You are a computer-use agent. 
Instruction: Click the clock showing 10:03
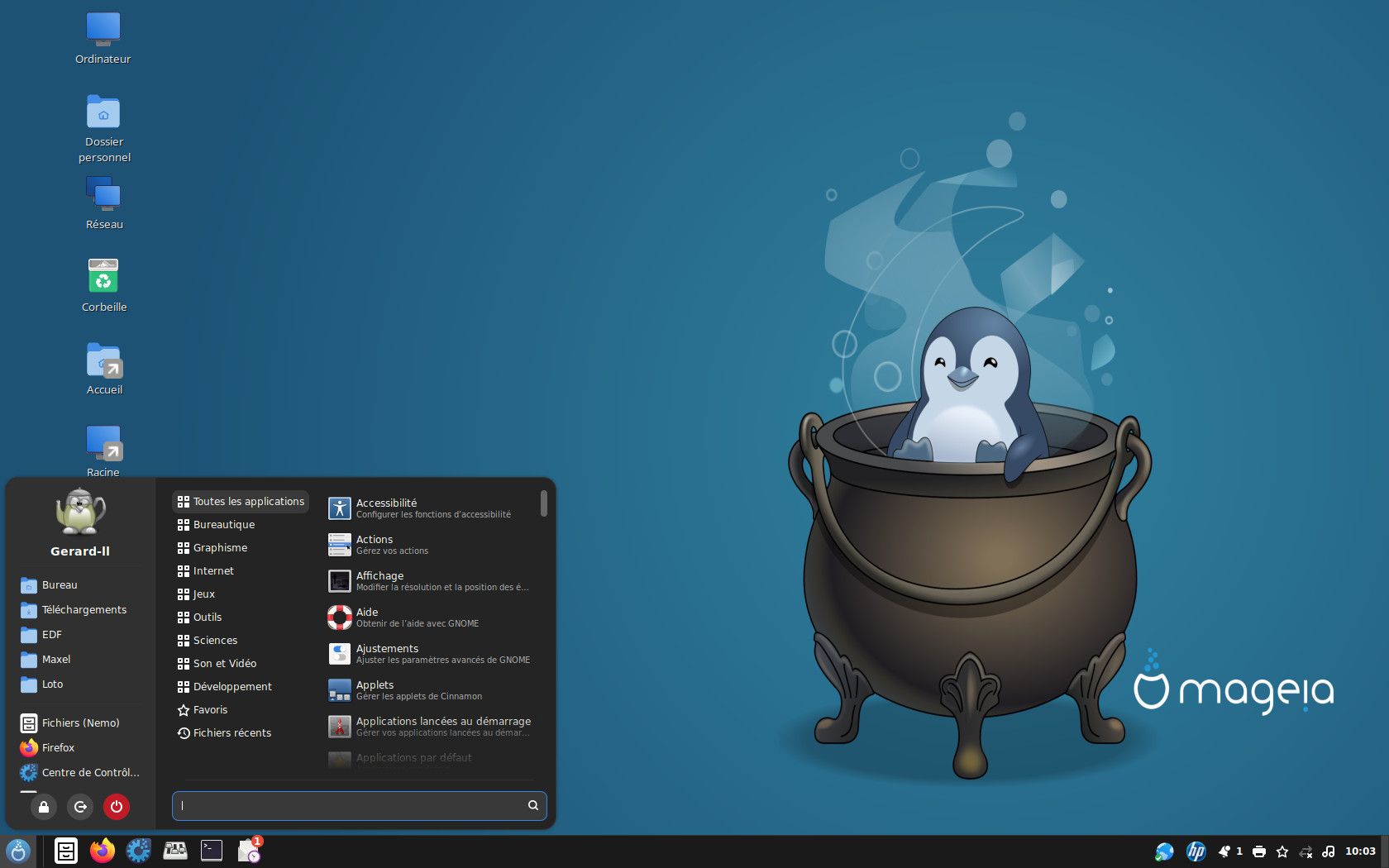pos(1360,851)
